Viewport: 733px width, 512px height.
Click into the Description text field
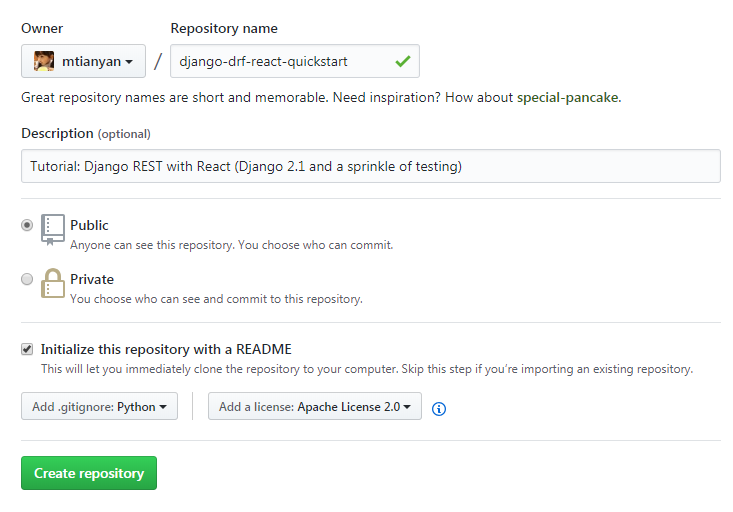pyautogui.click(x=370, y=166)
